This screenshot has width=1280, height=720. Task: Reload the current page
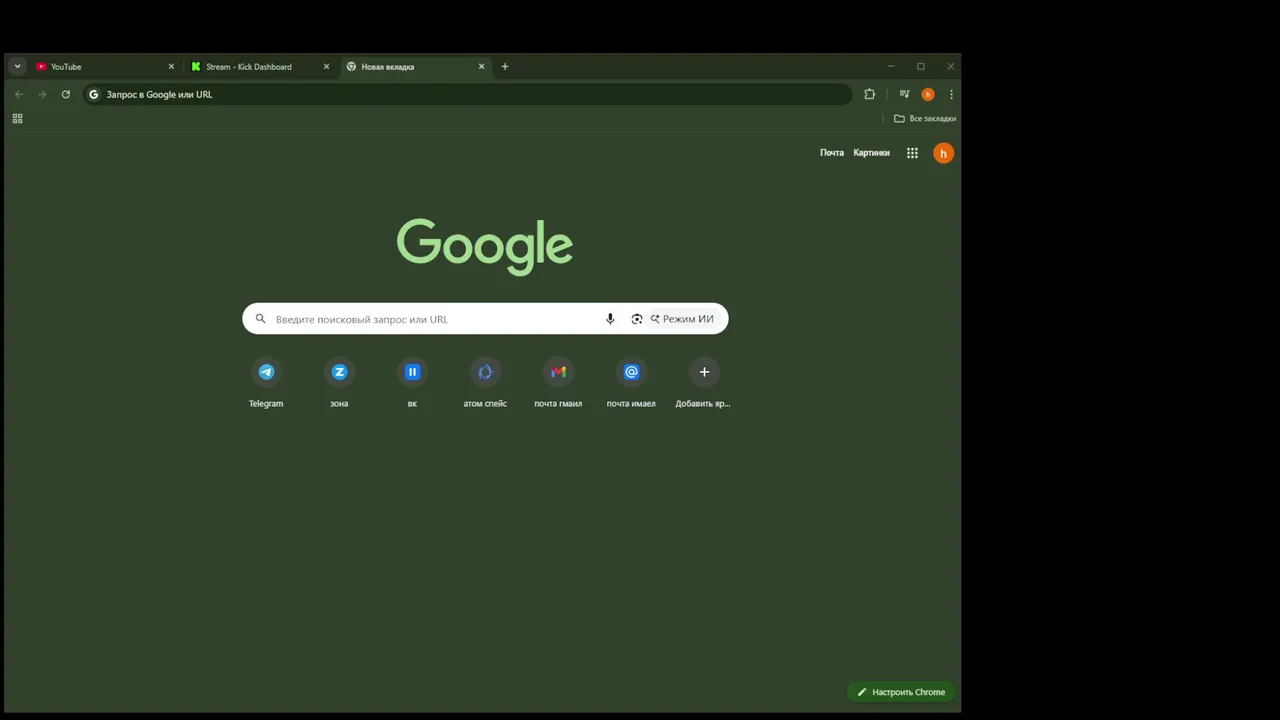66,95
